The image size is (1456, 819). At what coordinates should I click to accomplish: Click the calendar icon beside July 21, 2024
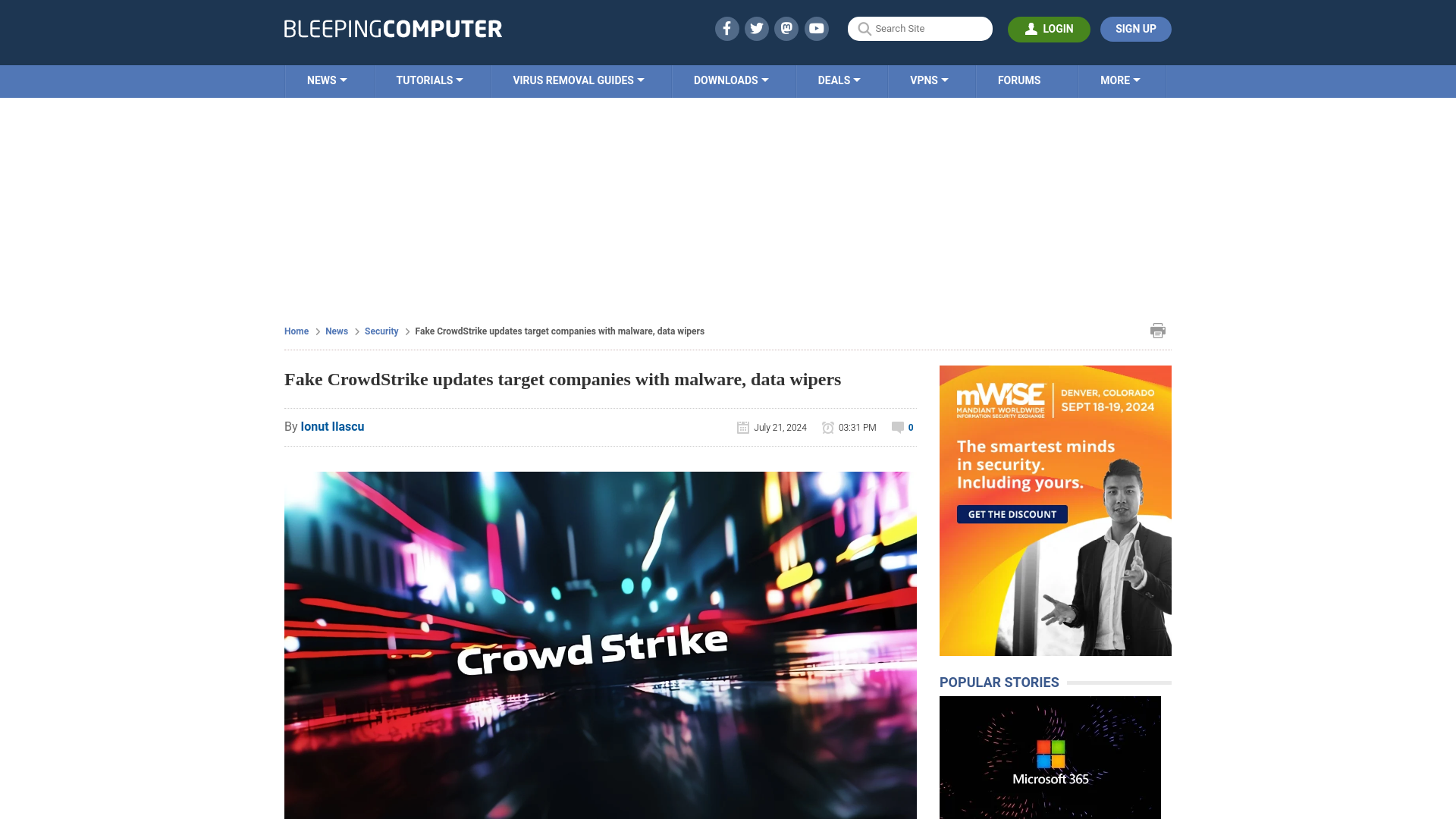coord(743,428)
